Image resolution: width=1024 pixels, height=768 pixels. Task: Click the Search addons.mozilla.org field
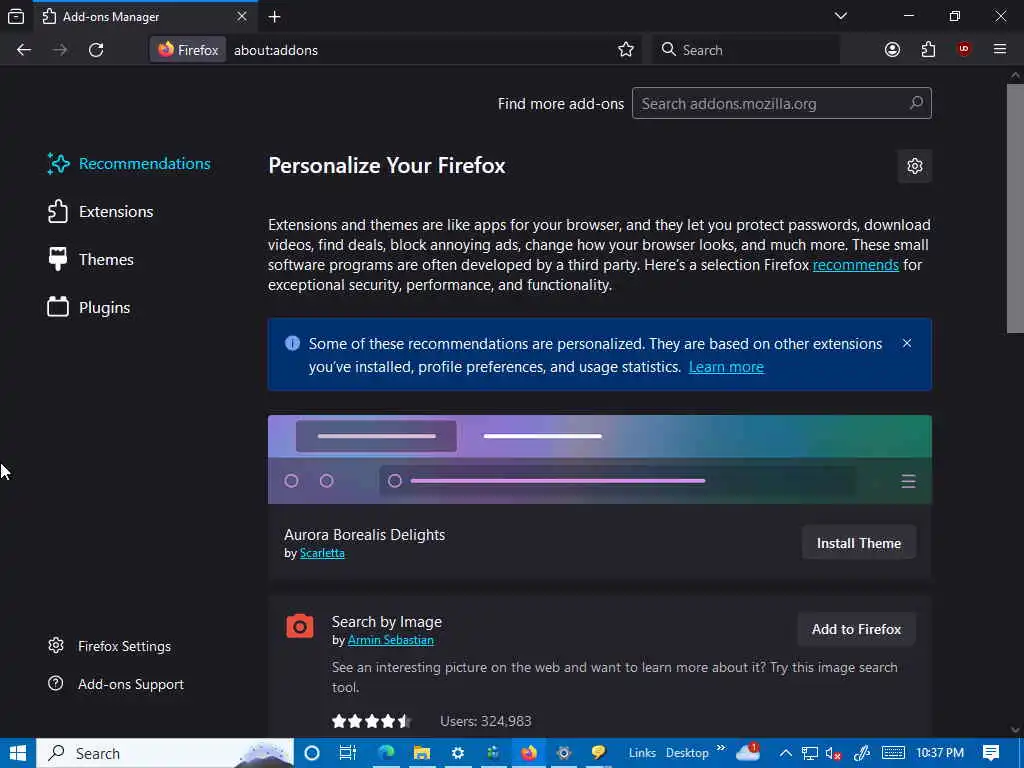tap(781, 103)
